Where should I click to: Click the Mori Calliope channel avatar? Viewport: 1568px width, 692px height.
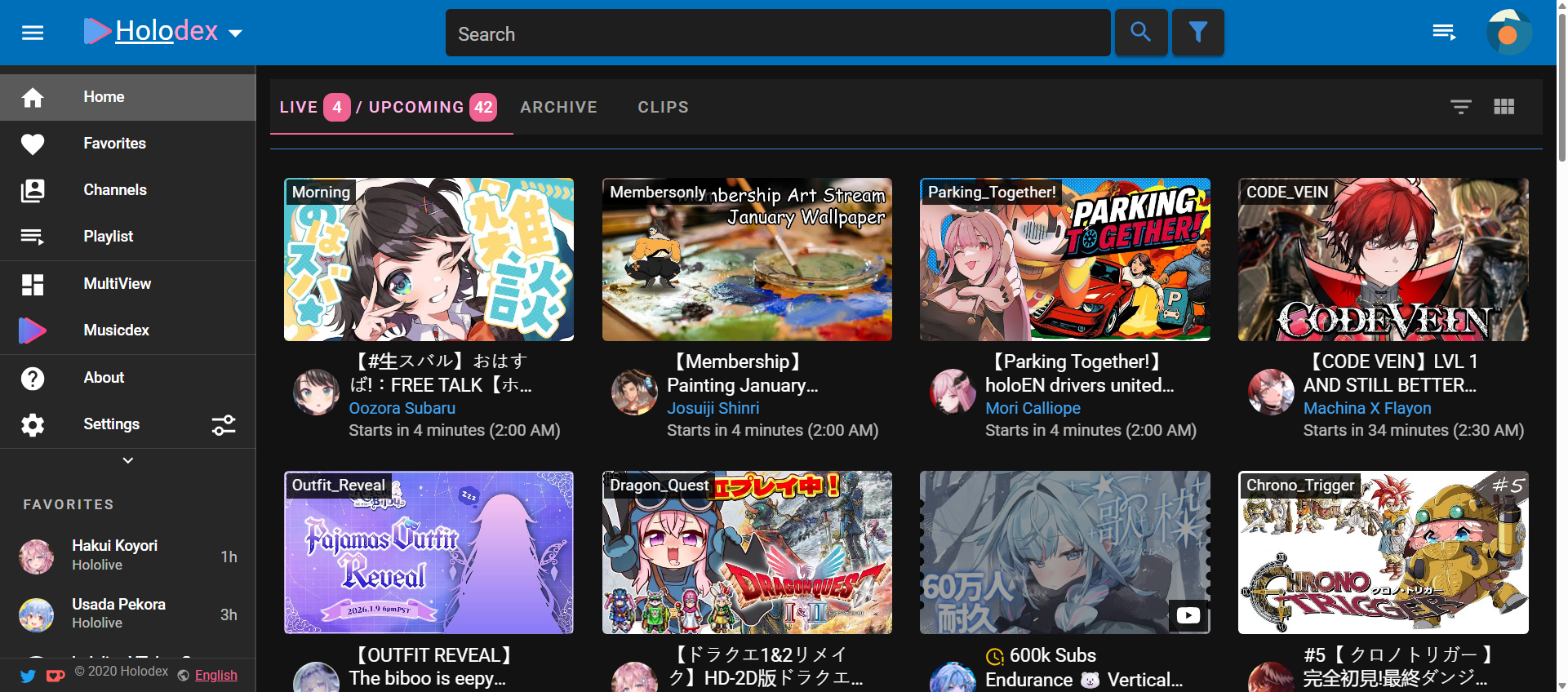953,392
